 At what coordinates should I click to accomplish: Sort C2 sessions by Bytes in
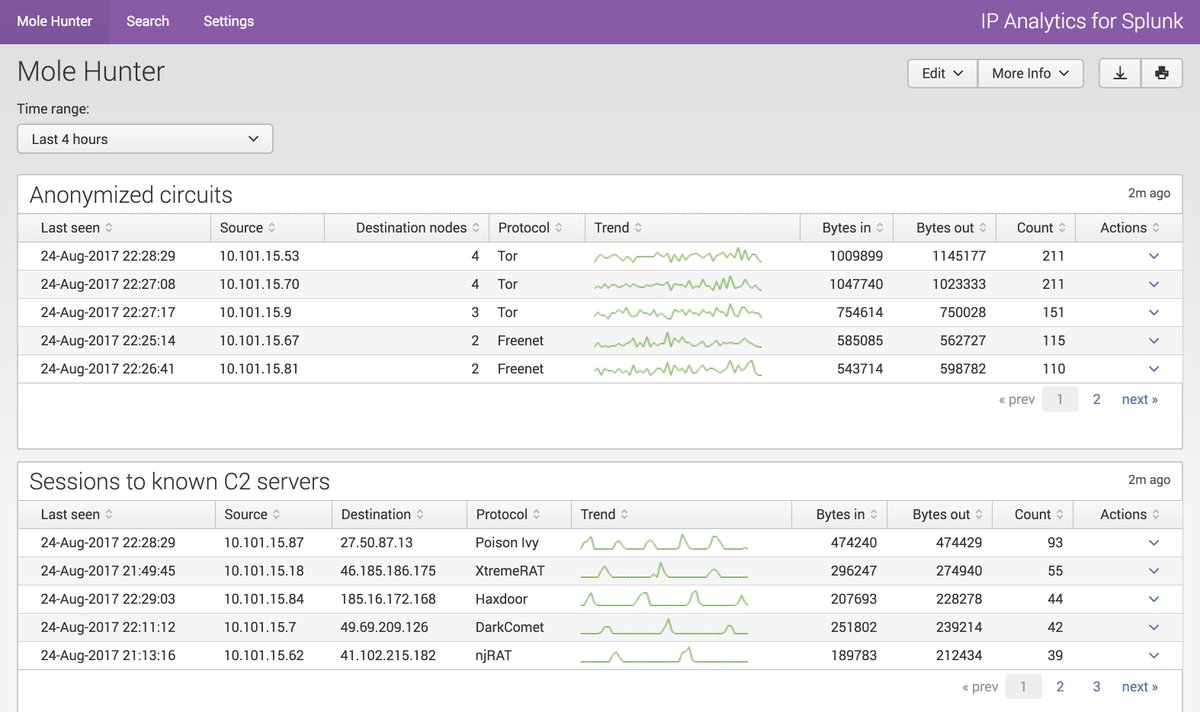pyautogui.click(x=847, y=514)
